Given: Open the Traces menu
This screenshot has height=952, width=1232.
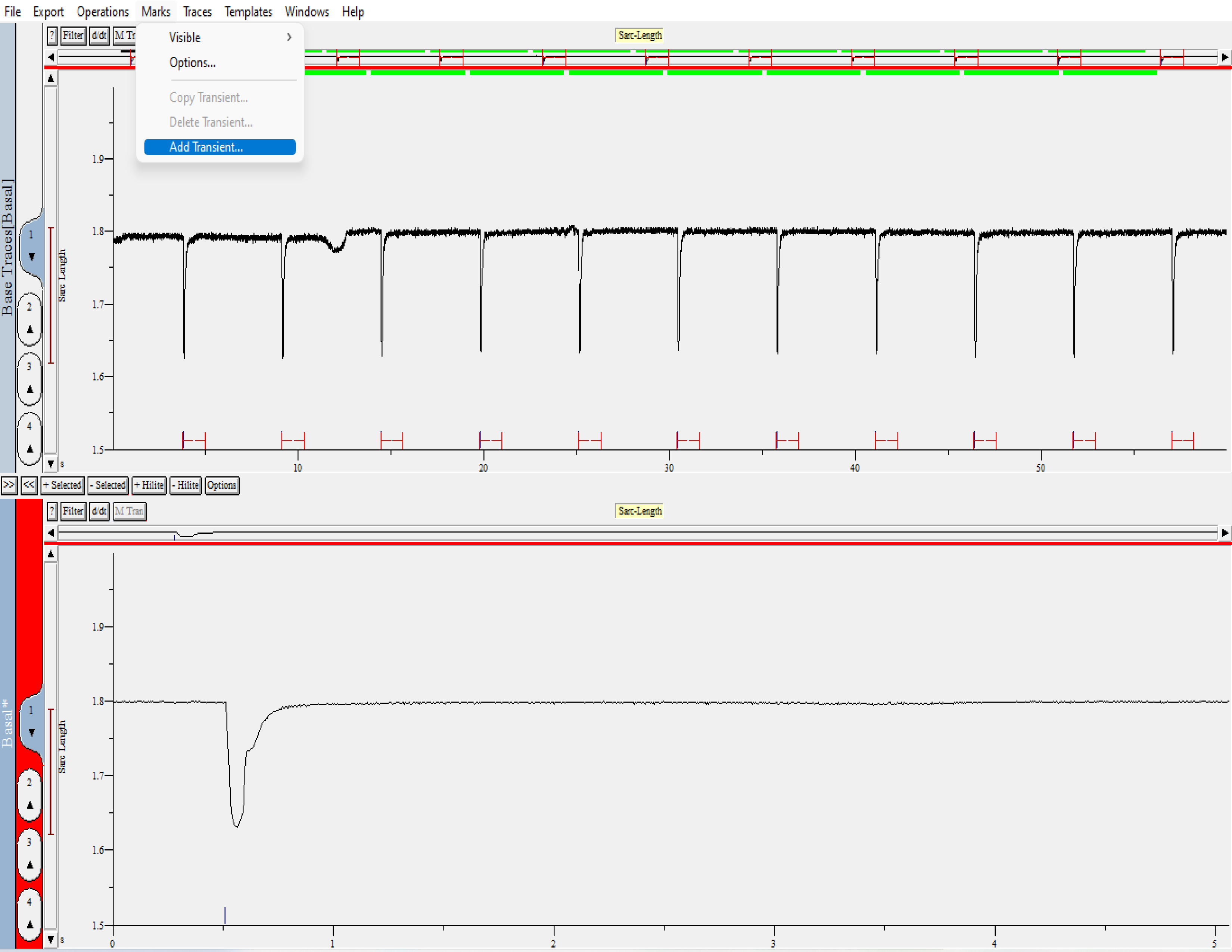Looking at the screenshot, I should pos(197,12).
